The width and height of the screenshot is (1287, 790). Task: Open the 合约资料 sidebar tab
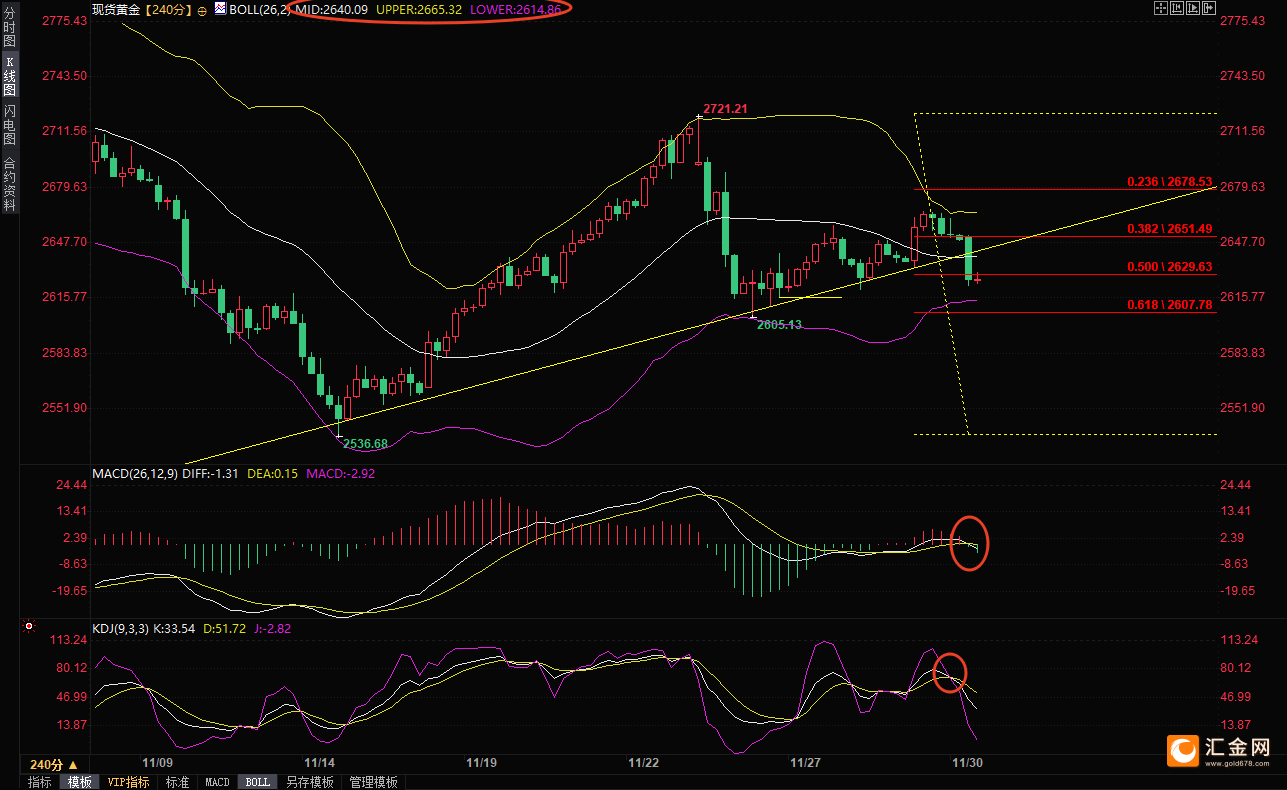point(9,184)
